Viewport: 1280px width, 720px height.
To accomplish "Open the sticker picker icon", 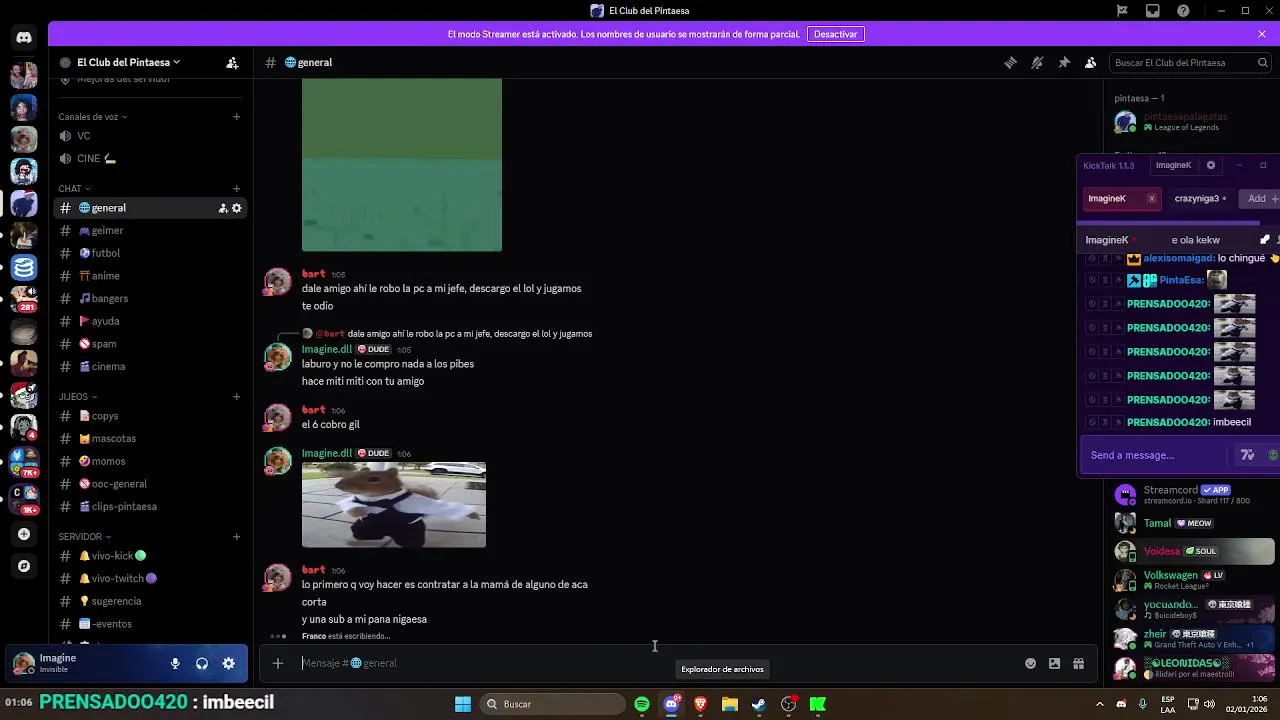I will [x=1054, y=663].
